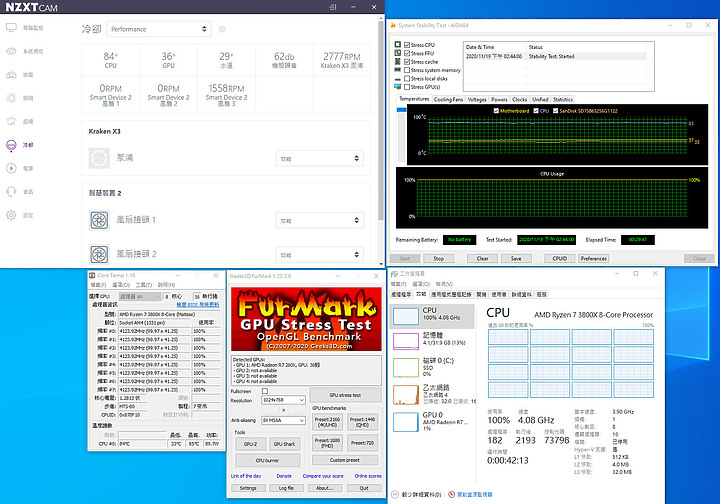This screenshot has height=504, width=720.
Task: Open the FurMark Log file button
Action: [x=286, y=488]
